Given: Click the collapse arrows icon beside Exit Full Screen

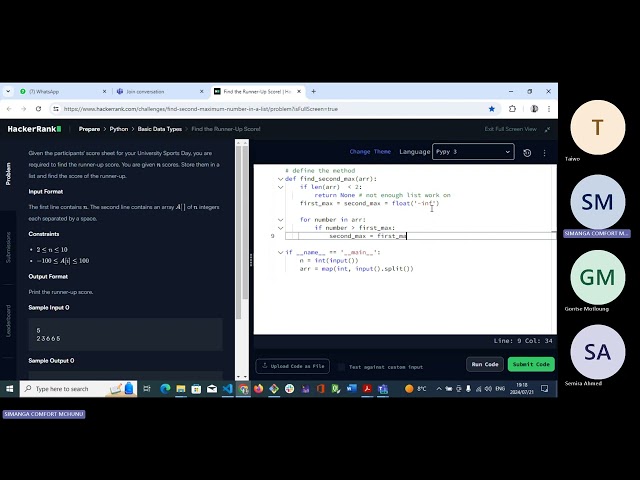Looking at the screenshot, I should (x=547, y=129).
